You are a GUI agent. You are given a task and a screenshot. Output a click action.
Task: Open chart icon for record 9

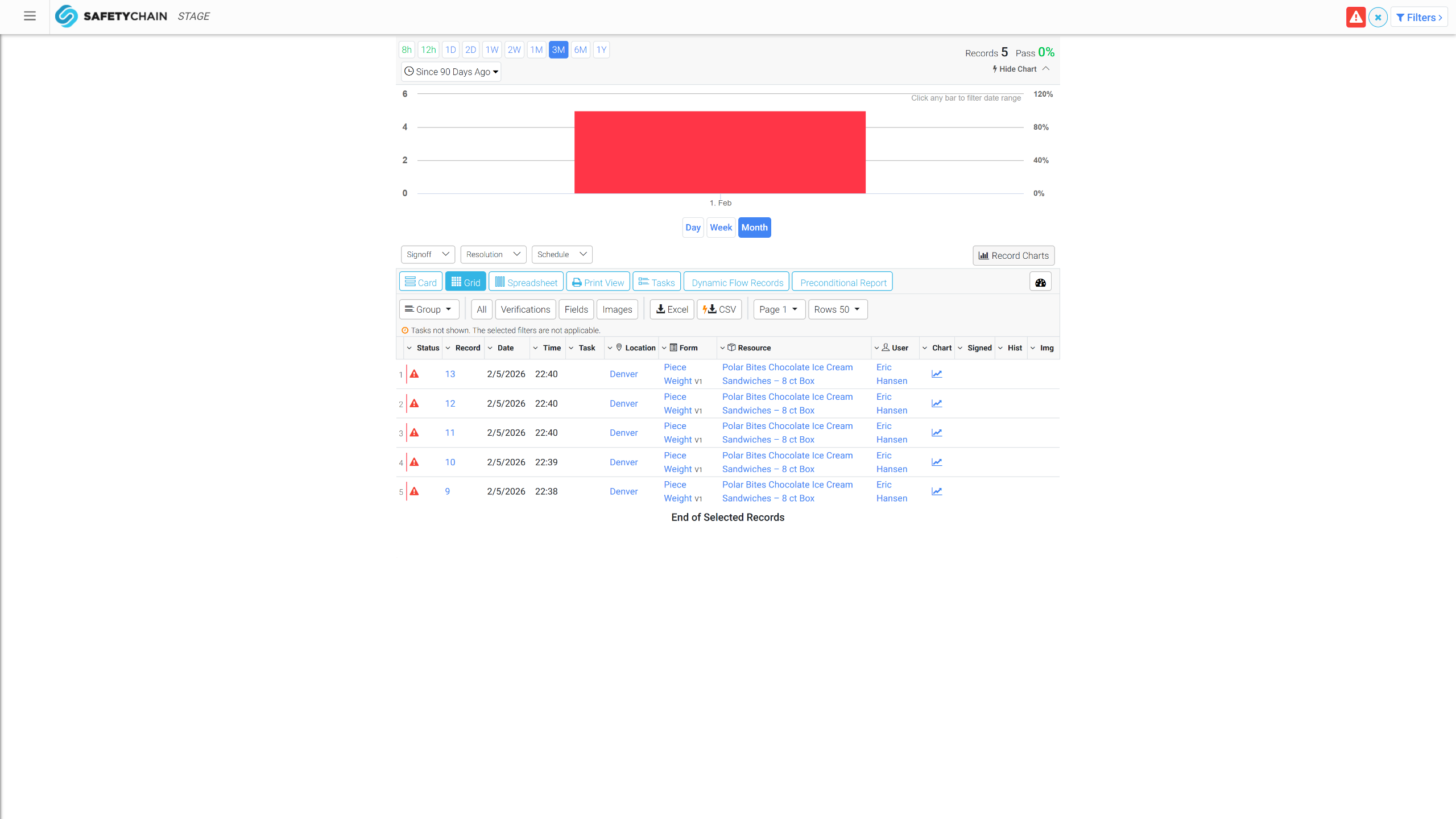[937, 491]
